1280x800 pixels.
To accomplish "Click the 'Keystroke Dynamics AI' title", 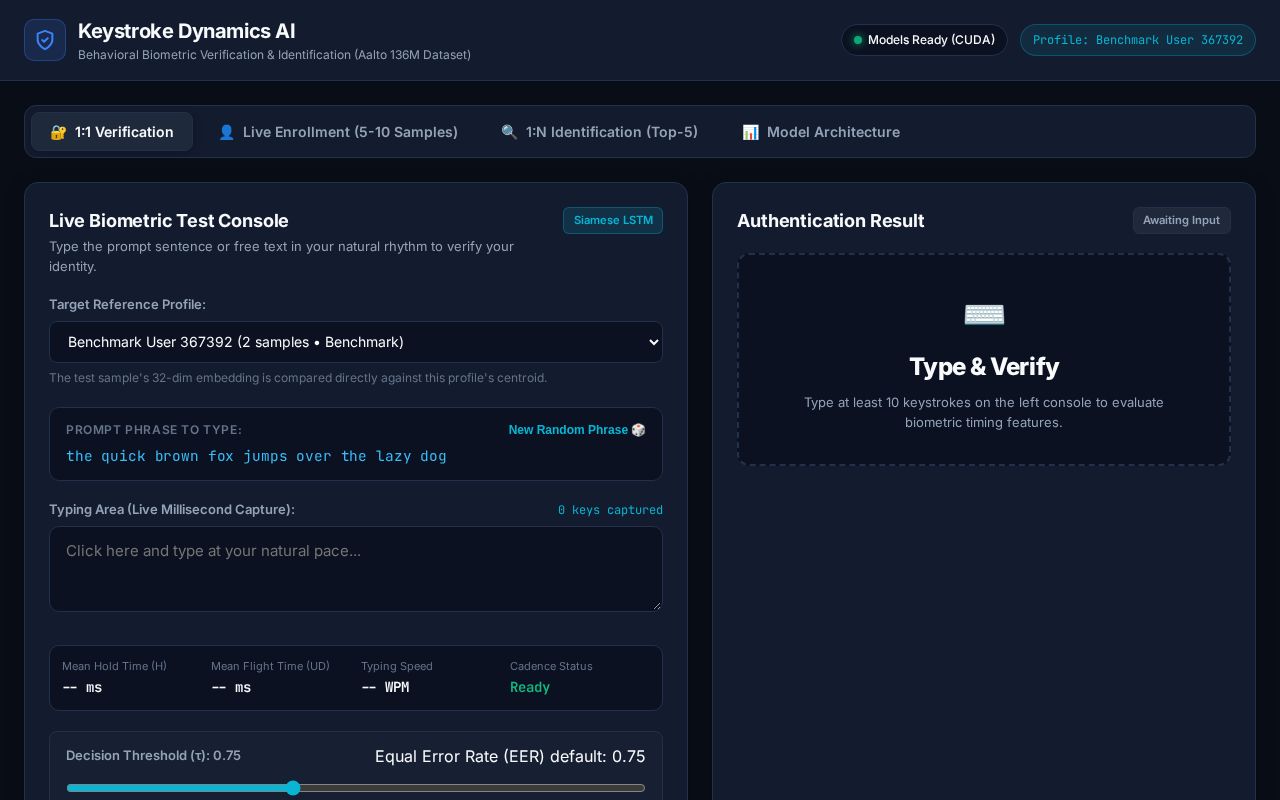I will (187, 31).
